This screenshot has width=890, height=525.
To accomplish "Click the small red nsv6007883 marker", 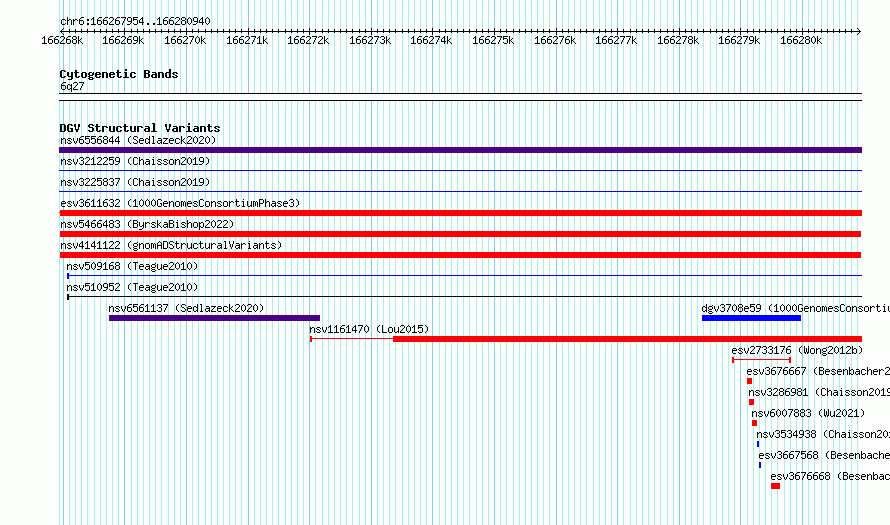I will [x=754, y=423].
